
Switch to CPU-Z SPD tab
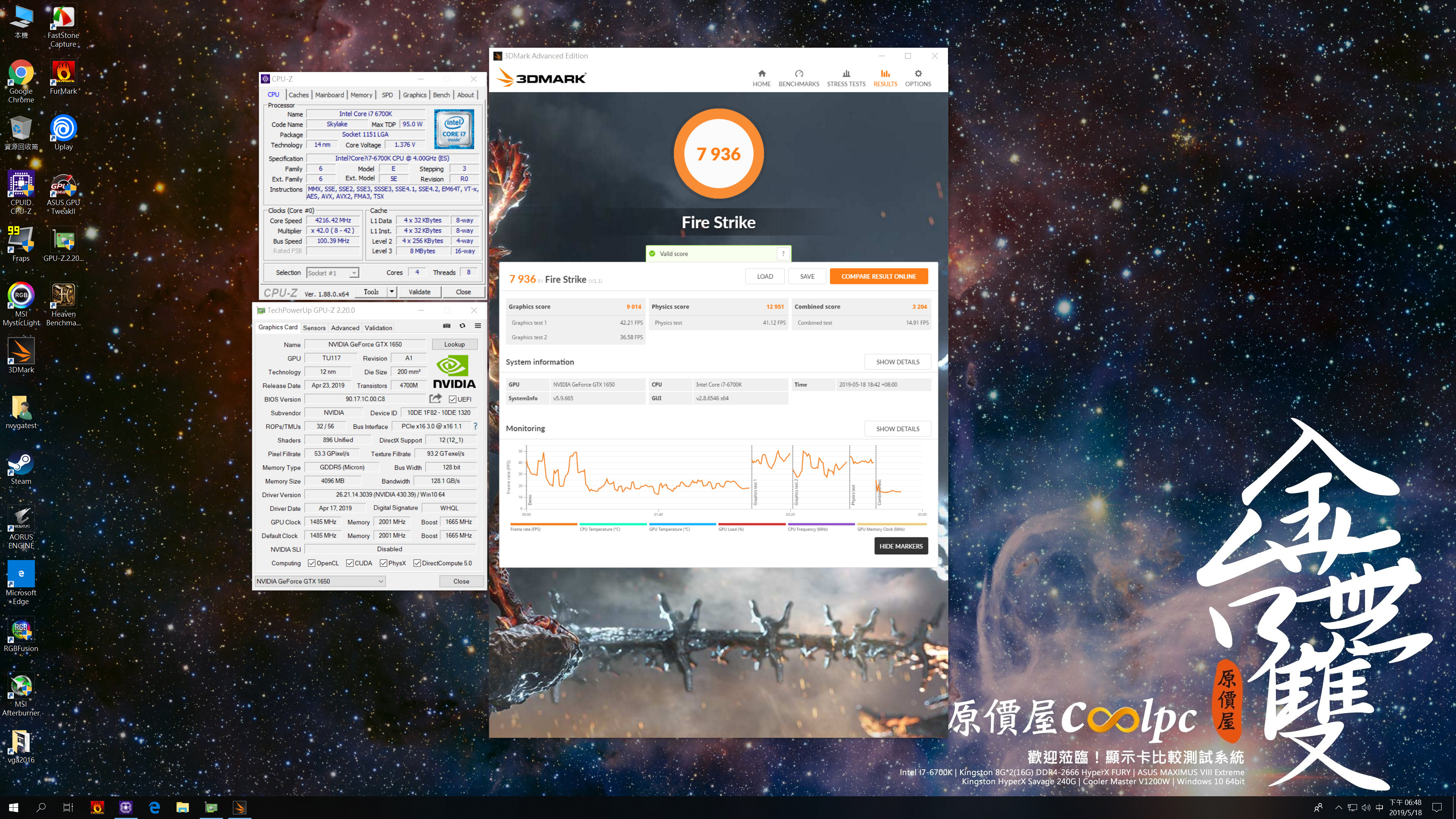(387, 95)
